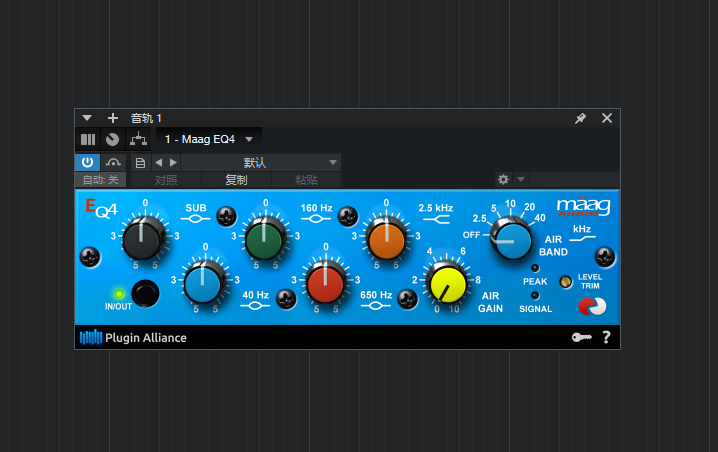Image resolution: width=718 pixels, height=452 pixels.
Task: Open help with the question mark icon
Action: 606,338
